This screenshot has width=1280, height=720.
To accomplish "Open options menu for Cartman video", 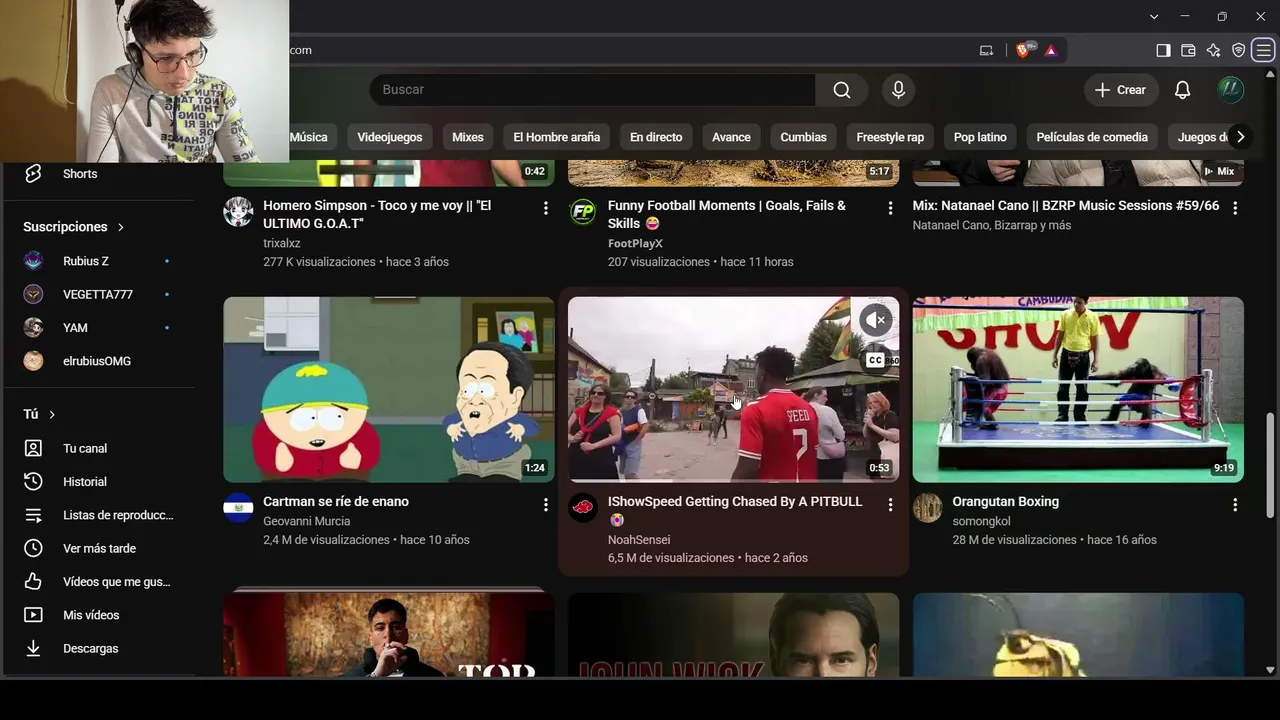I will point(545,505).
